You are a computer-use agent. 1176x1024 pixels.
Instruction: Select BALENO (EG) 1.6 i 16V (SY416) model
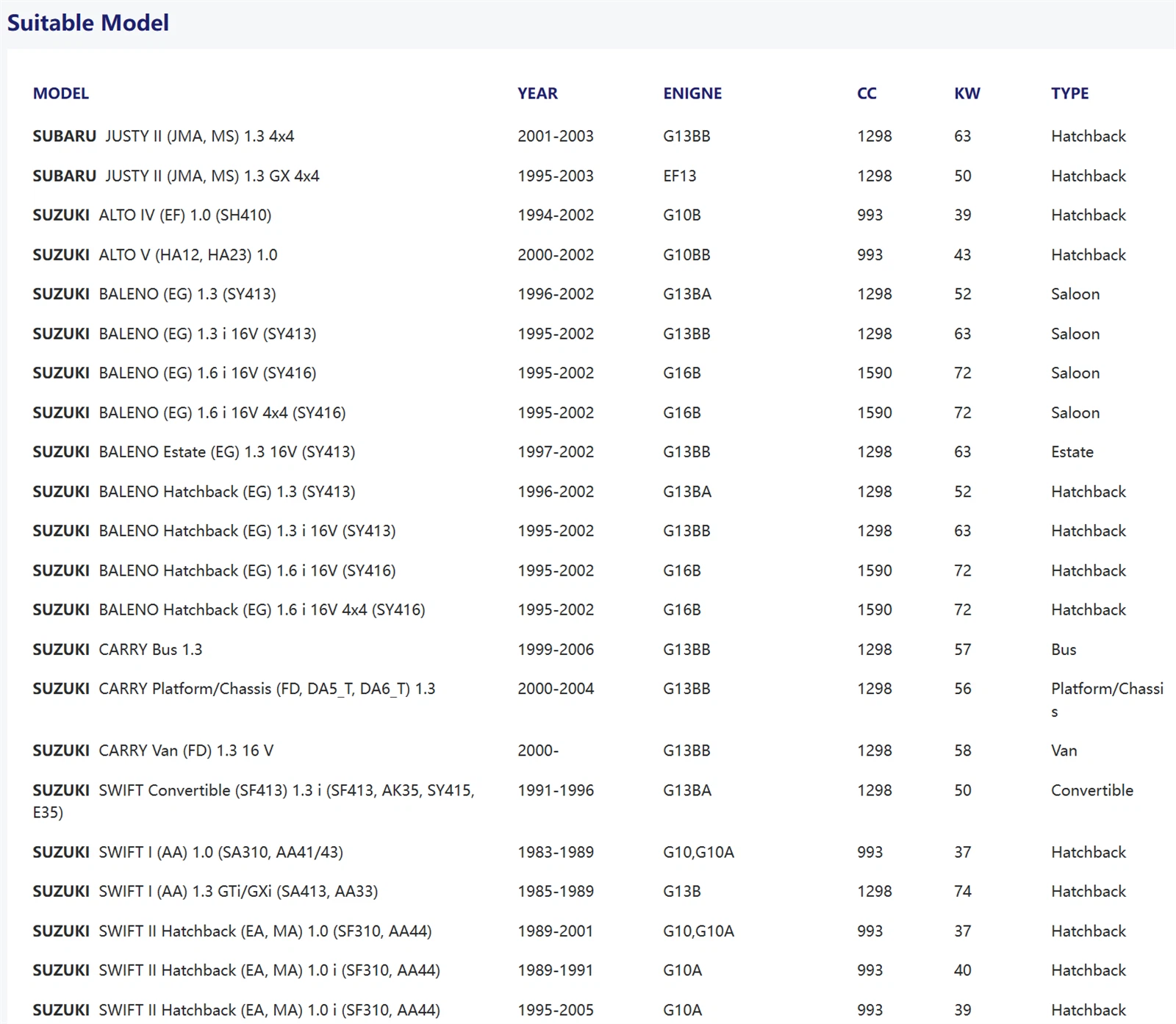tap(174, 373)
